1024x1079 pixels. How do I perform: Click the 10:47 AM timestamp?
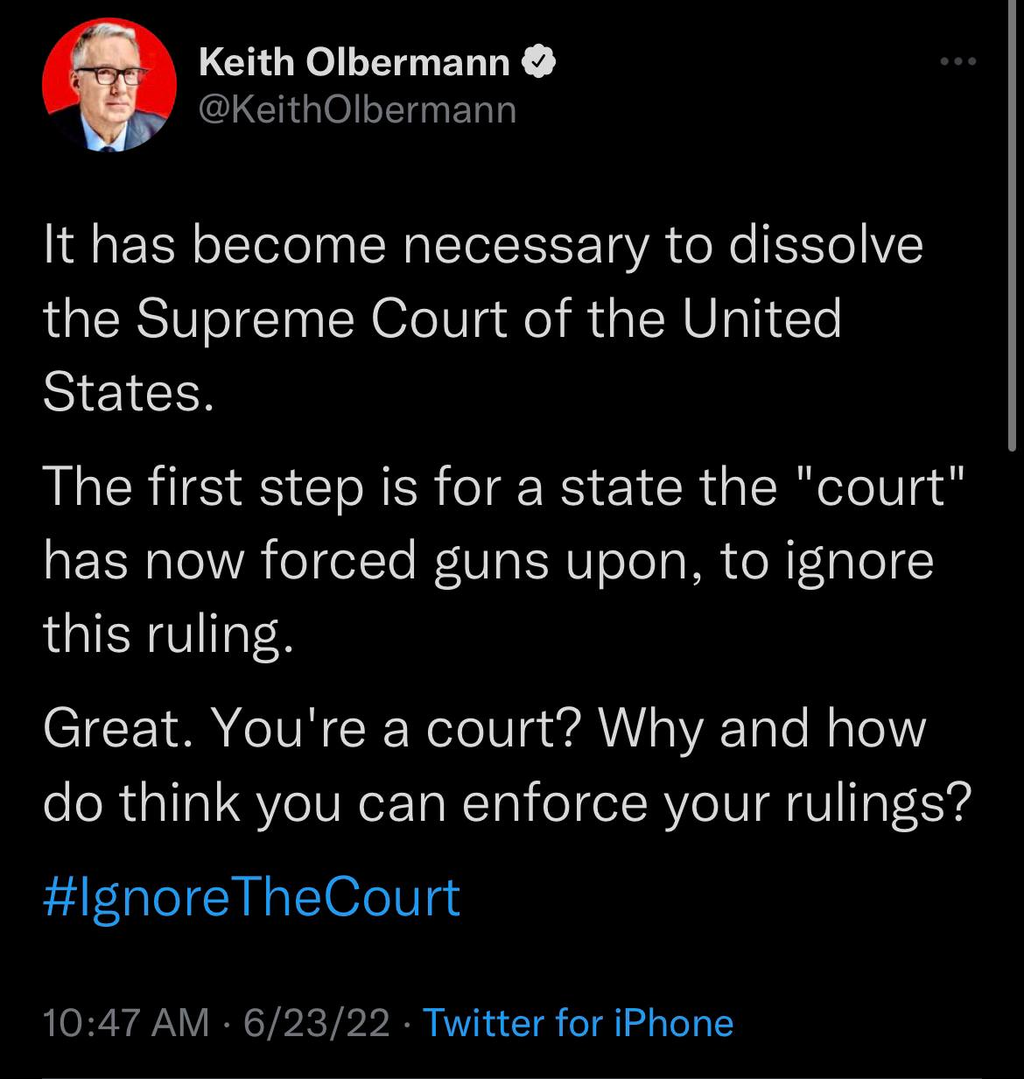pos(127,1023)
